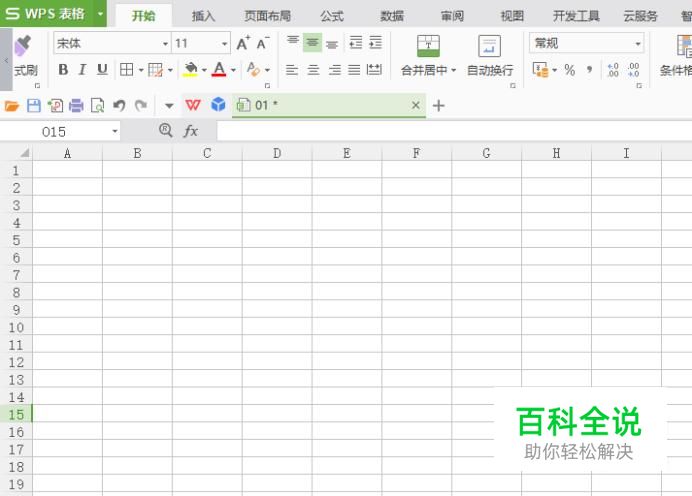Align text to bottom

(x=332, y=43)
